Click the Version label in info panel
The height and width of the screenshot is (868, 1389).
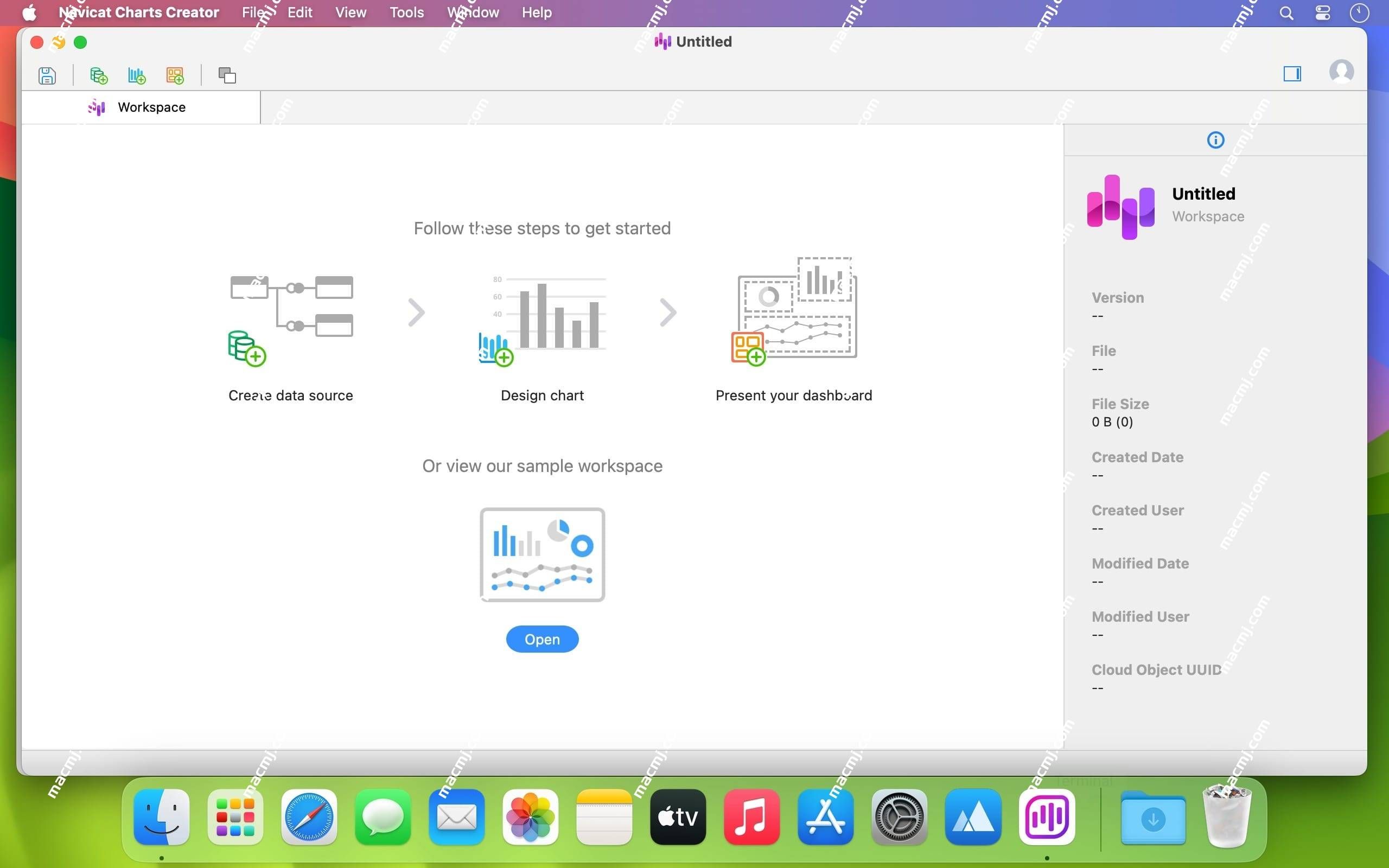click(x=1117, y=297)
